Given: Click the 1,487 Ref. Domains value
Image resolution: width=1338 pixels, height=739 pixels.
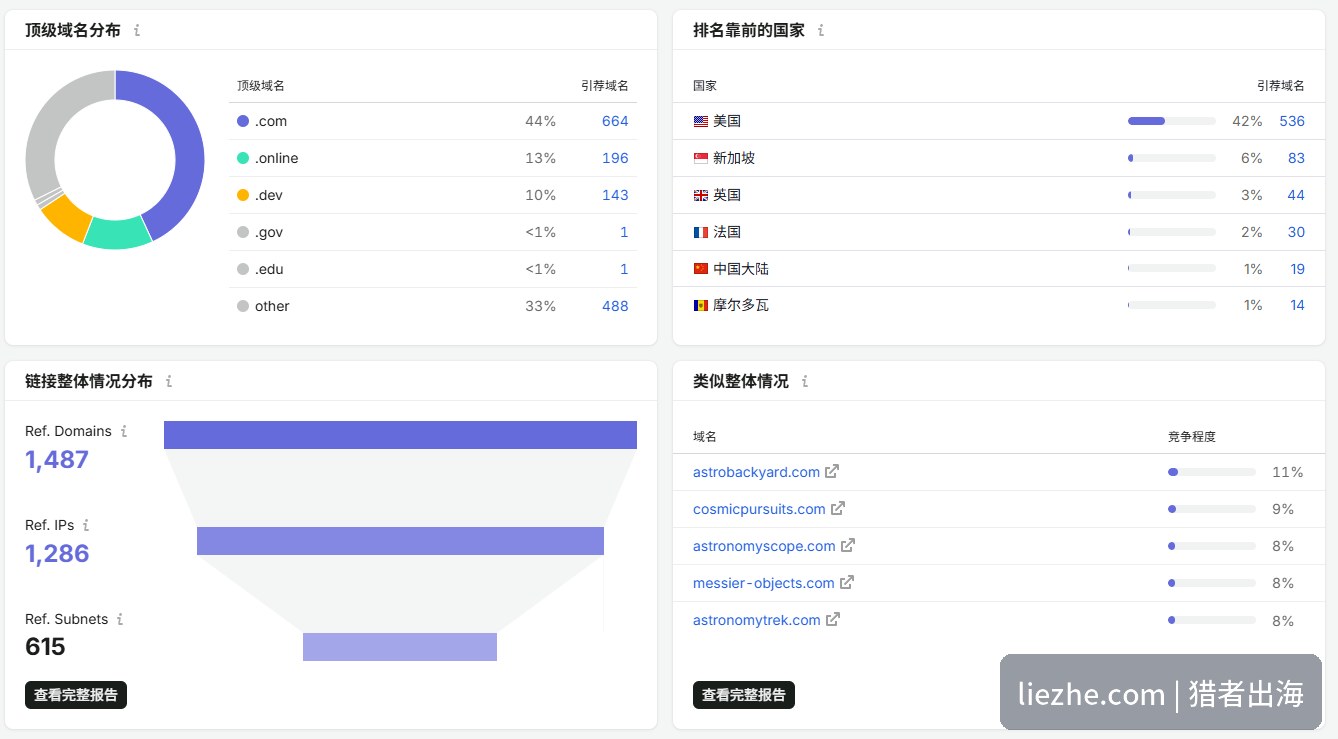Looking at the screenshot, I should [57, 460].
